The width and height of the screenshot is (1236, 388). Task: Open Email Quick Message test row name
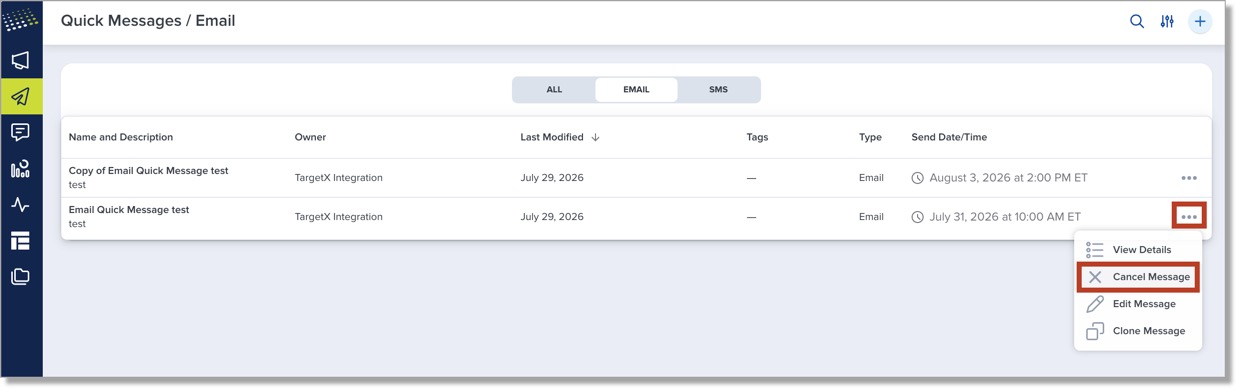pyautogui.click(x=129, y=210)
